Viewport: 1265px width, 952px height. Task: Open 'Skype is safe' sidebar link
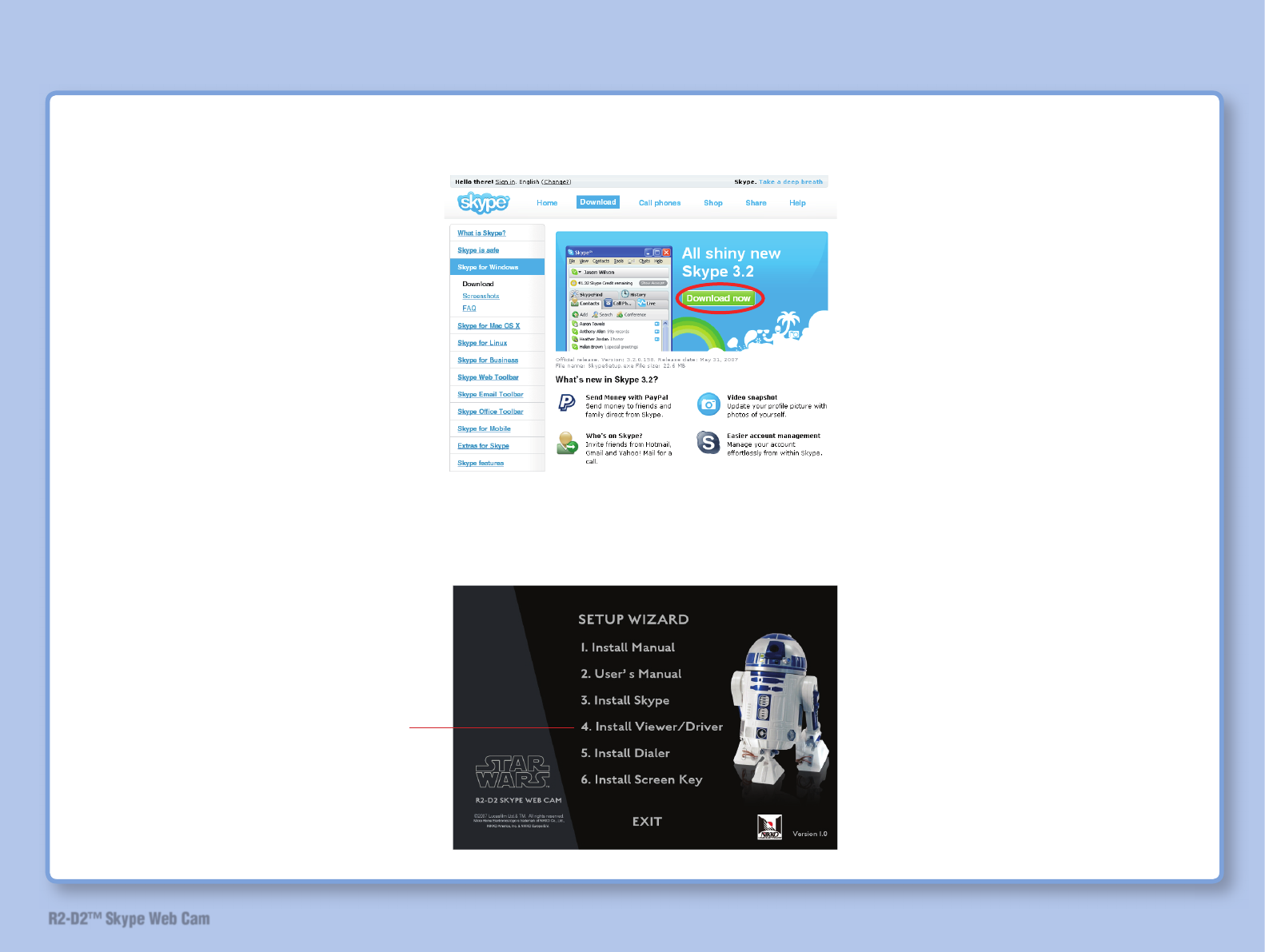(478, 250)
